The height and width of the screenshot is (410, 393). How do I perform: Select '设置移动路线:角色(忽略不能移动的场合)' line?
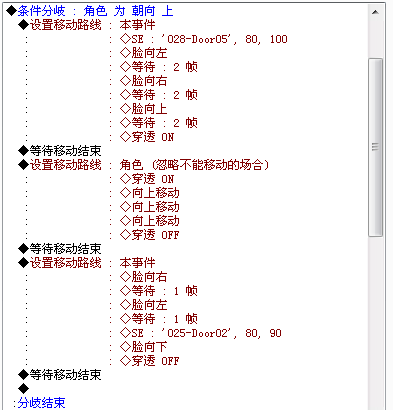click(x=144, y=165)
